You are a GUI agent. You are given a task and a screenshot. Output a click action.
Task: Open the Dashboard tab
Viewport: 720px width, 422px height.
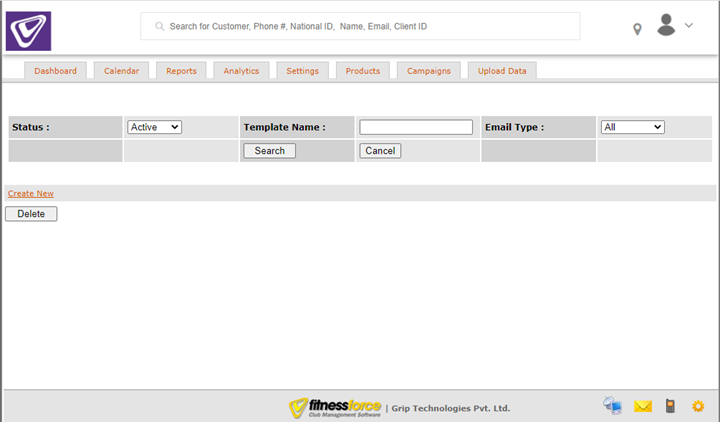[x=56, y=71]
